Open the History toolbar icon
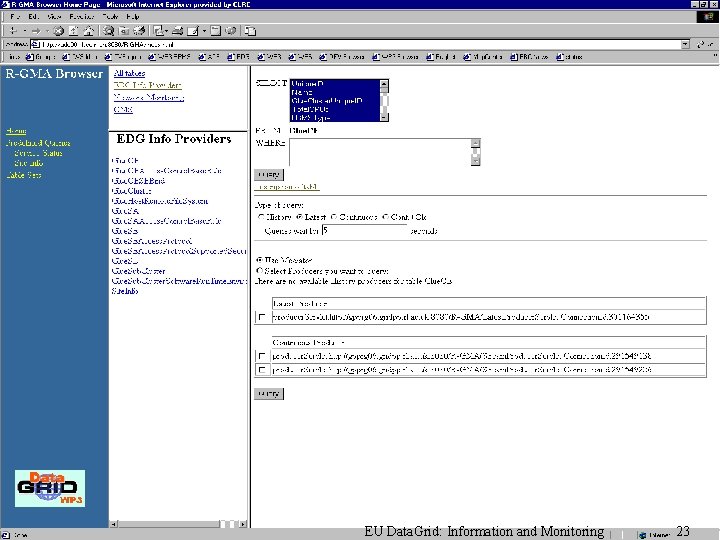Screen dimensions: 720x540 pos(140,31)
